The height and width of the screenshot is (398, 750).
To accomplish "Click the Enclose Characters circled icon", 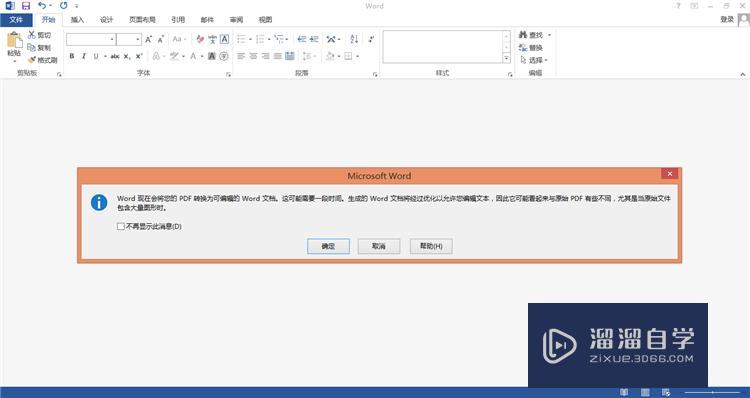I will pyautogui.click(x=224, y=56).
